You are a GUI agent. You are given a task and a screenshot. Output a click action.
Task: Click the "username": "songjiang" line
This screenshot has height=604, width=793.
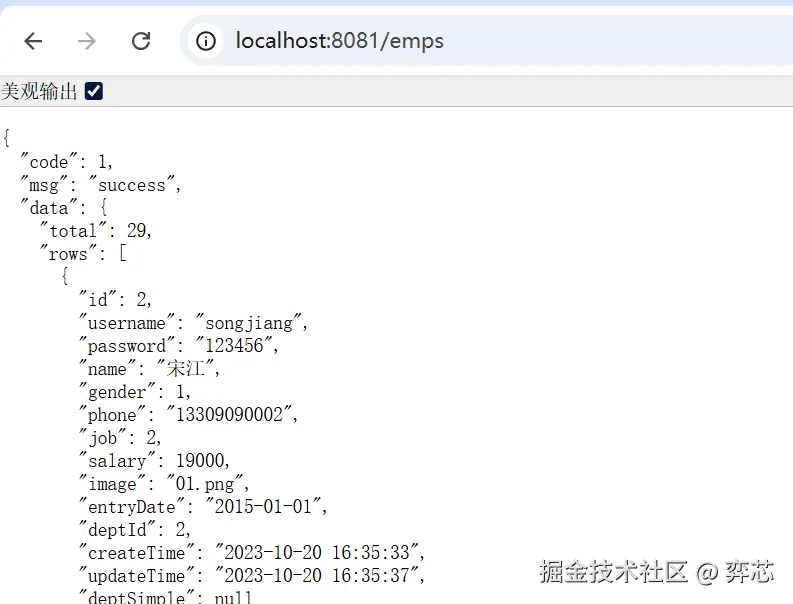[193, 323]
